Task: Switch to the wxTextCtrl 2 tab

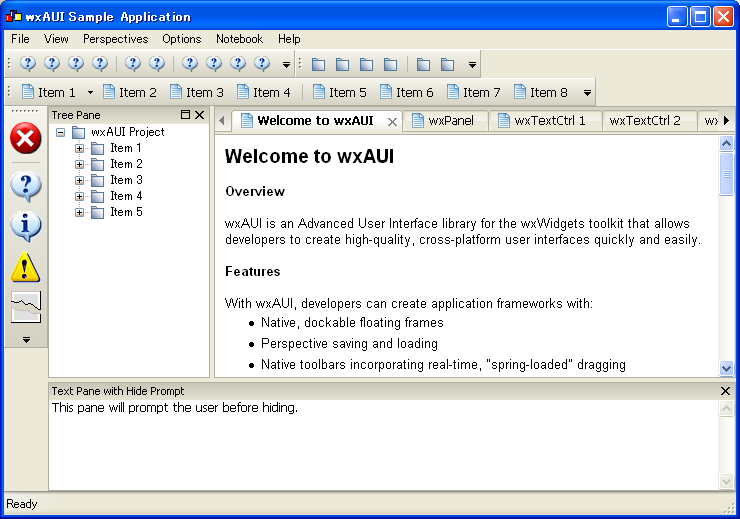Action: tap(649, 121)
